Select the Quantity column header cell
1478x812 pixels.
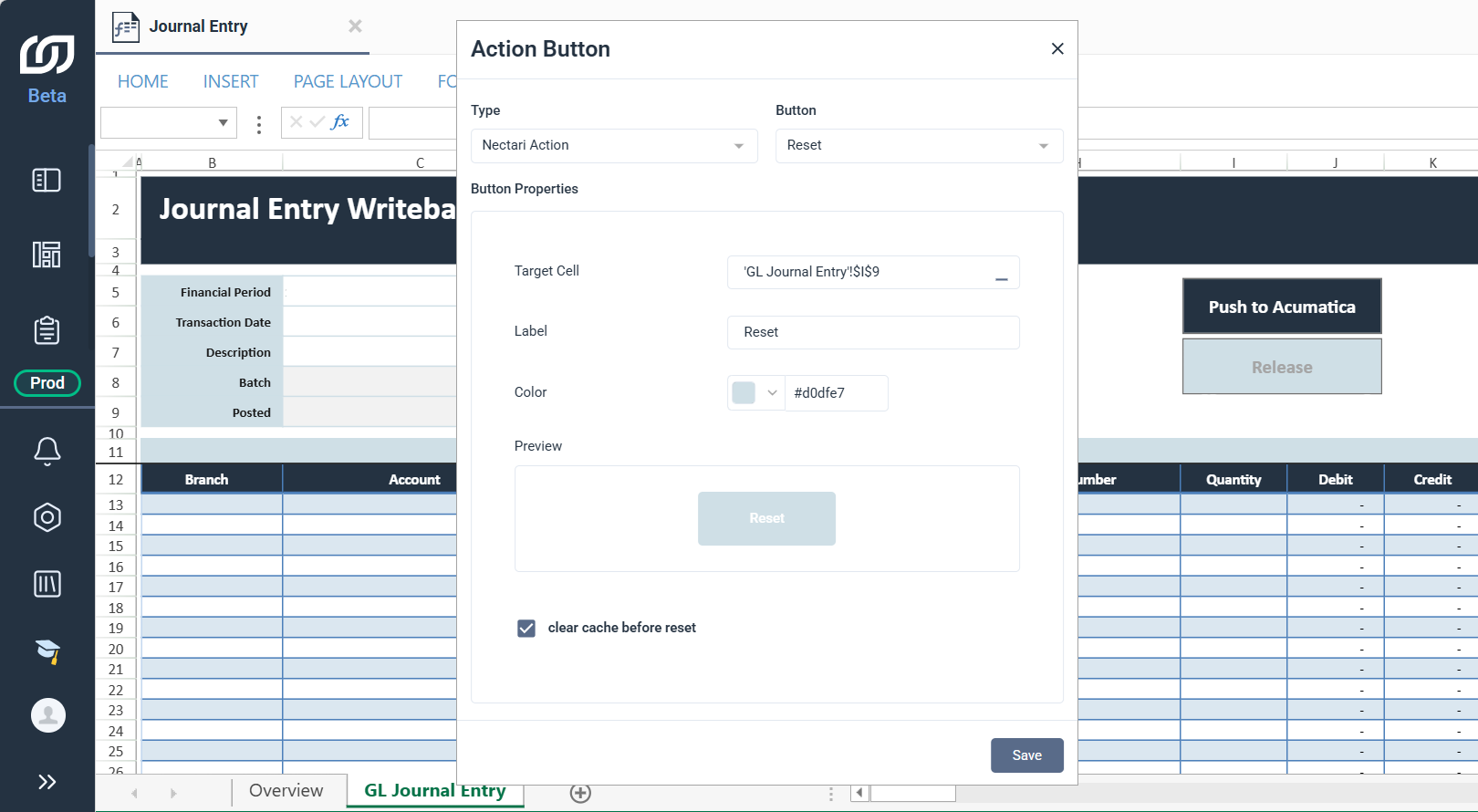click(1233, 479)
